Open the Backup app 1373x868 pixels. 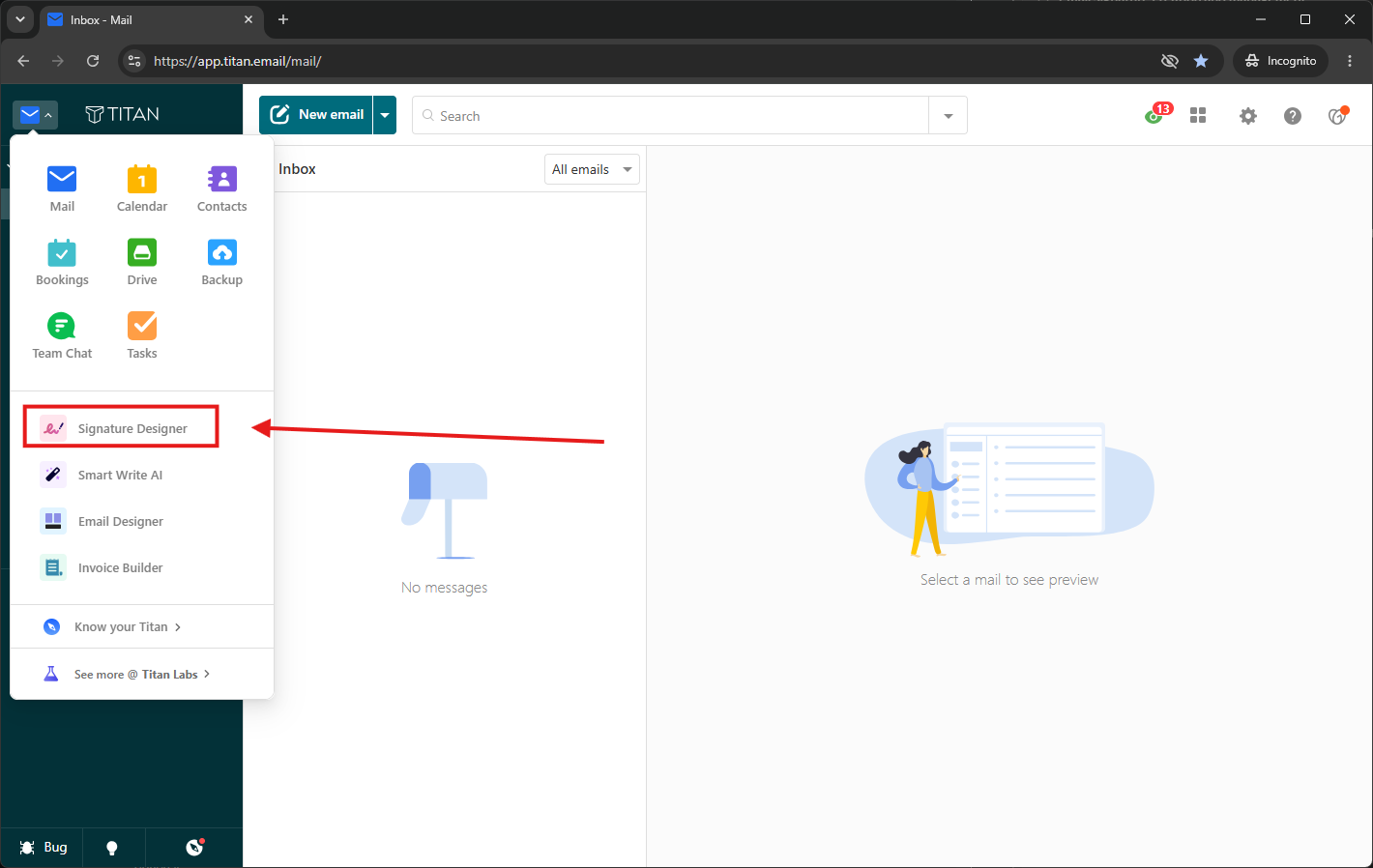tap(222, 262)
